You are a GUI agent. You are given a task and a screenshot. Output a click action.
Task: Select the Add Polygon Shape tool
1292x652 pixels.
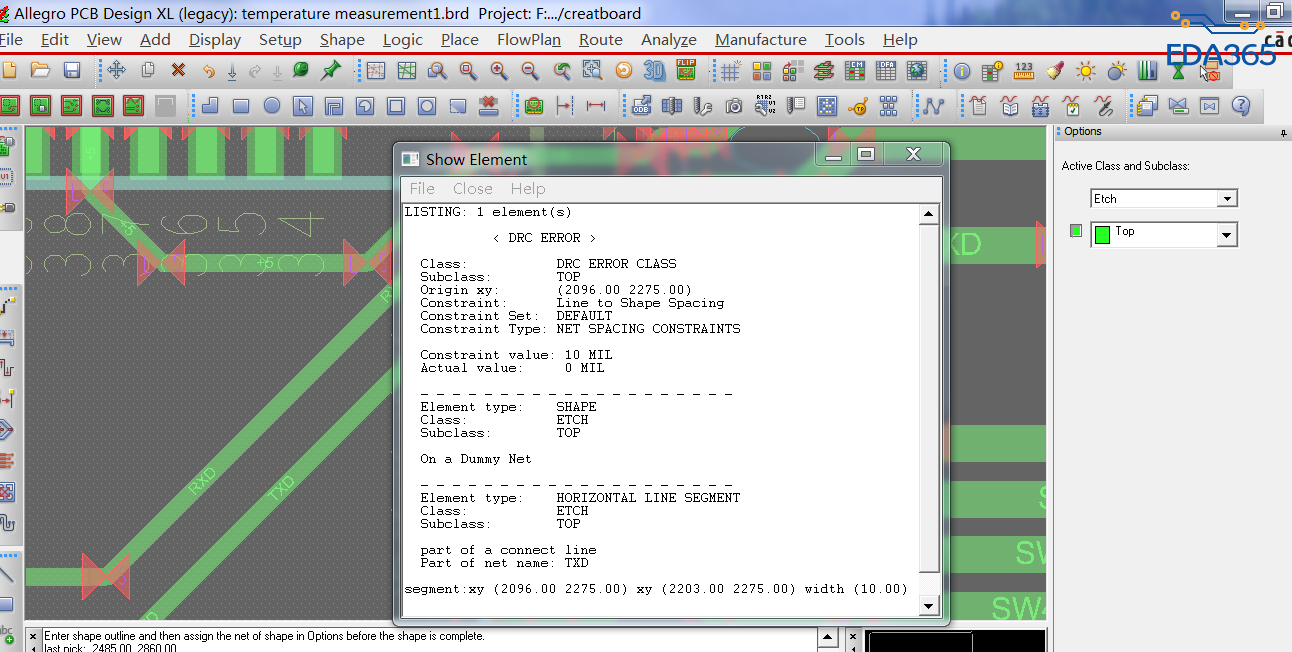pyautogui.click(x=210, y=105)
